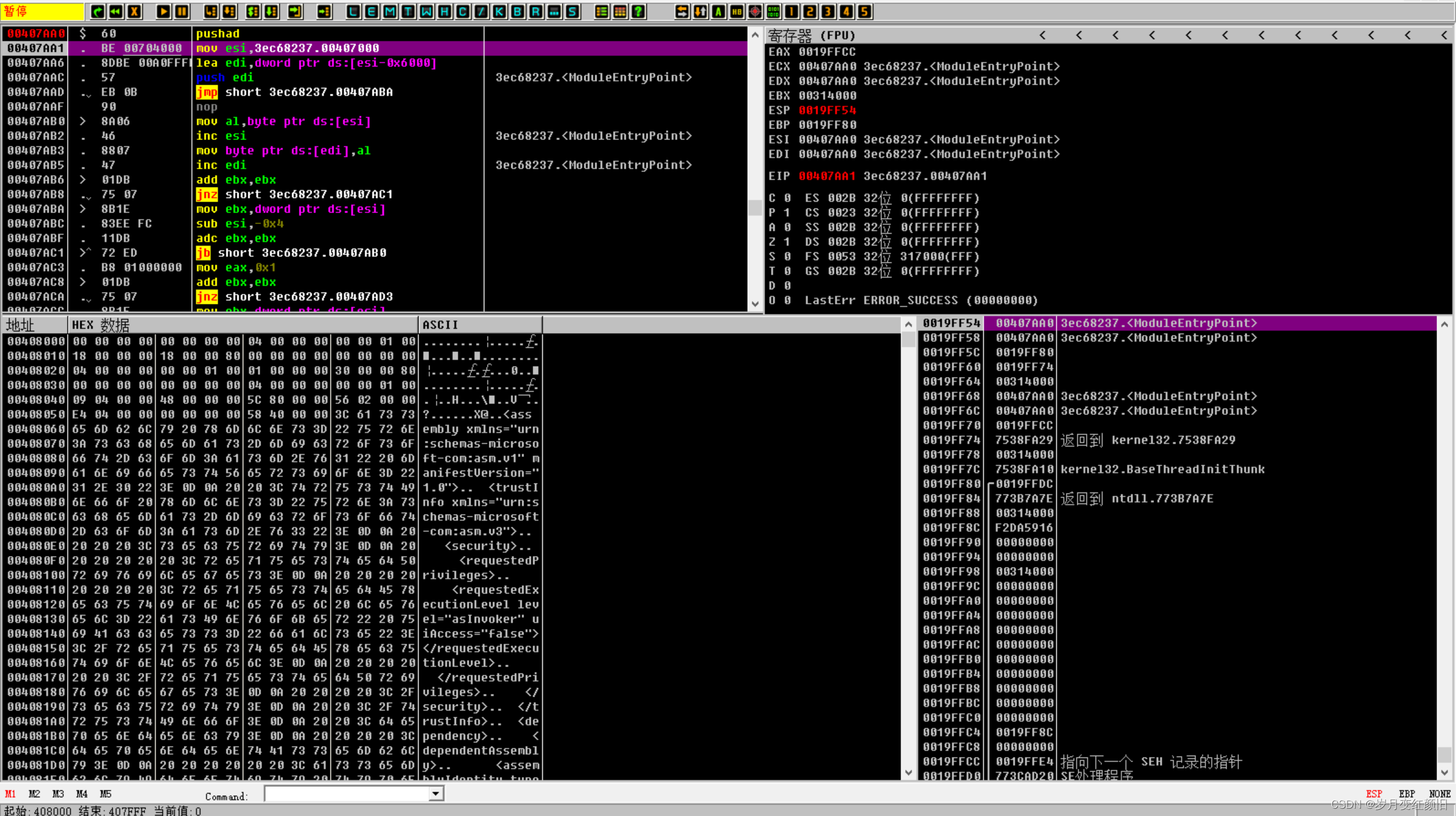Click the Trace over toolbar icon
Viewport: 1456px width, 816px height.
point(271,12)
